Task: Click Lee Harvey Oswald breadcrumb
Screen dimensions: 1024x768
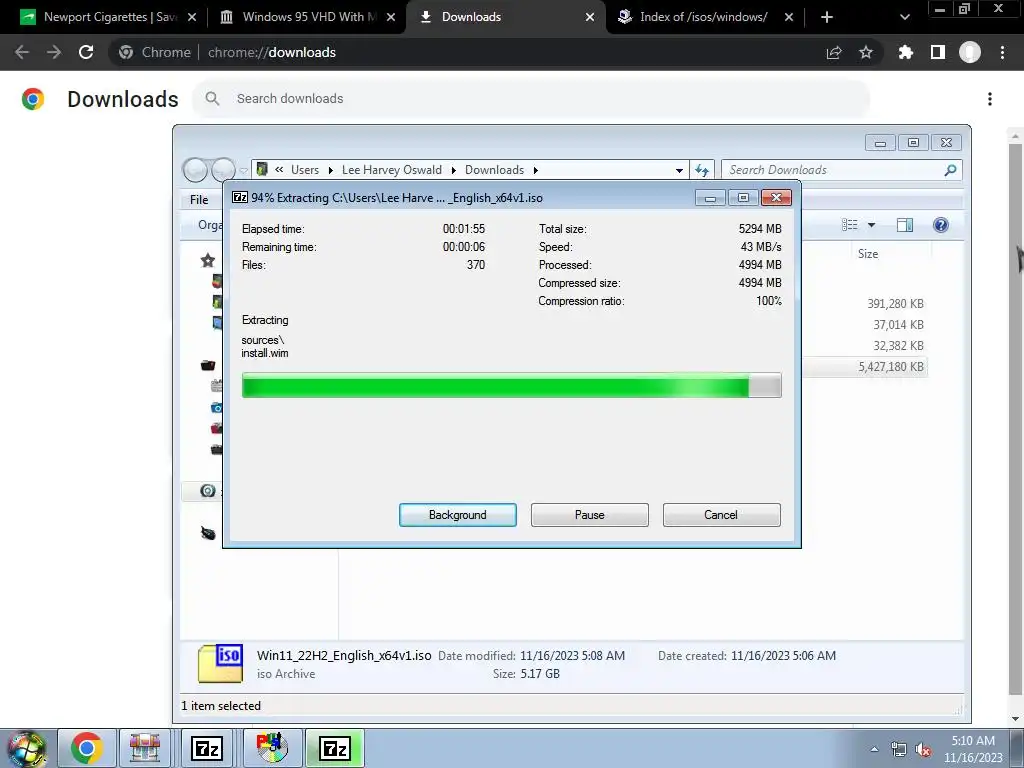Action: pos(392,170)
